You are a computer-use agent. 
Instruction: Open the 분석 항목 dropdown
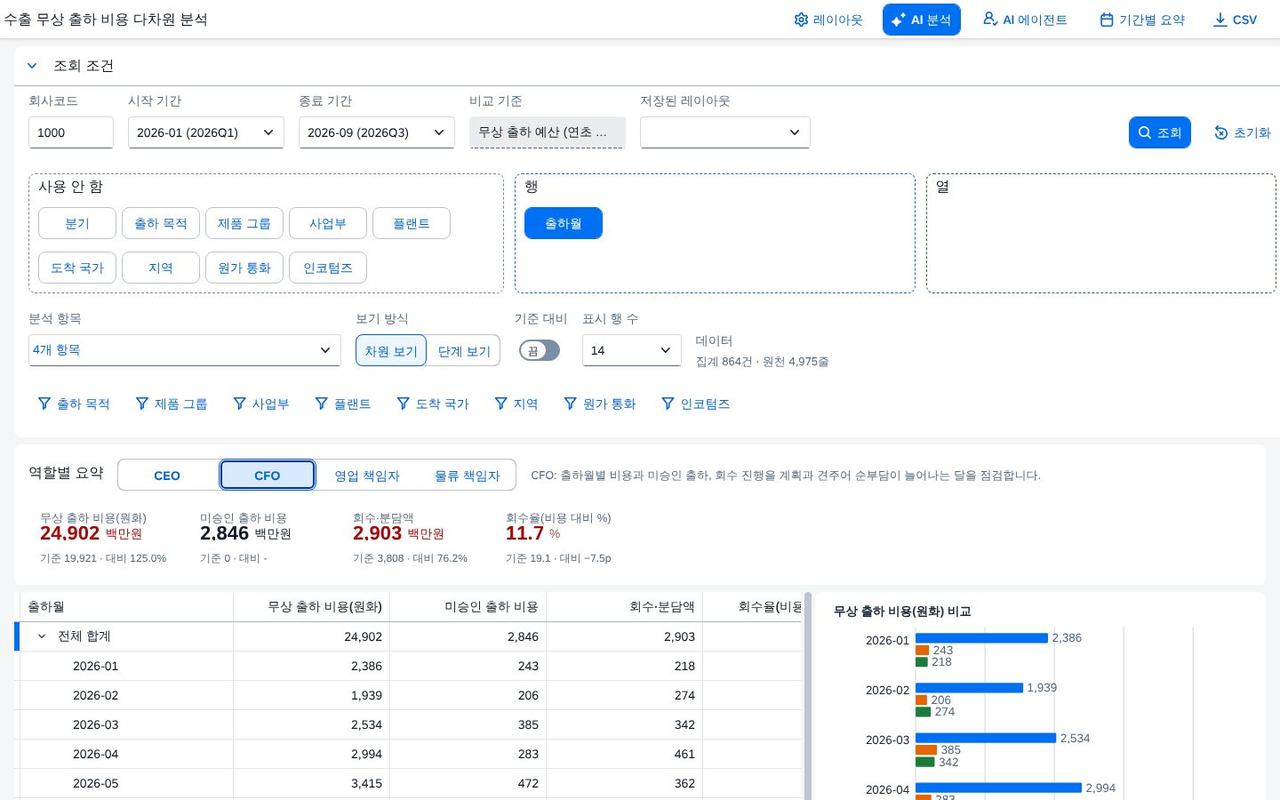[x=185, y=350]
